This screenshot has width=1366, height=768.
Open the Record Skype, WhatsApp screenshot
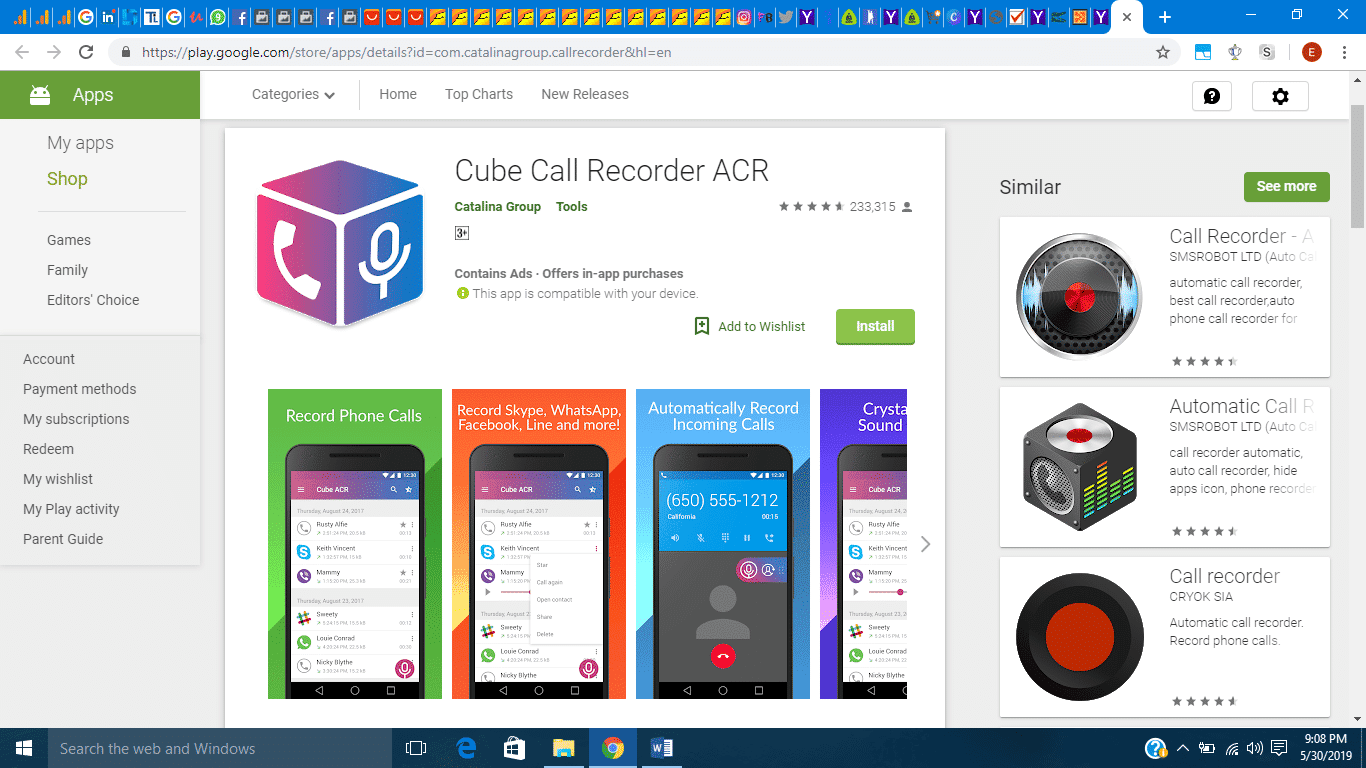click(x=539, y=544)
